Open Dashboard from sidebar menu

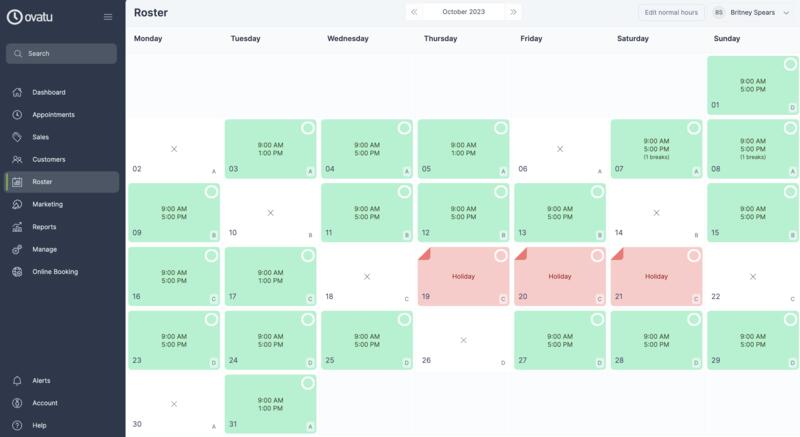coord(62,92)
